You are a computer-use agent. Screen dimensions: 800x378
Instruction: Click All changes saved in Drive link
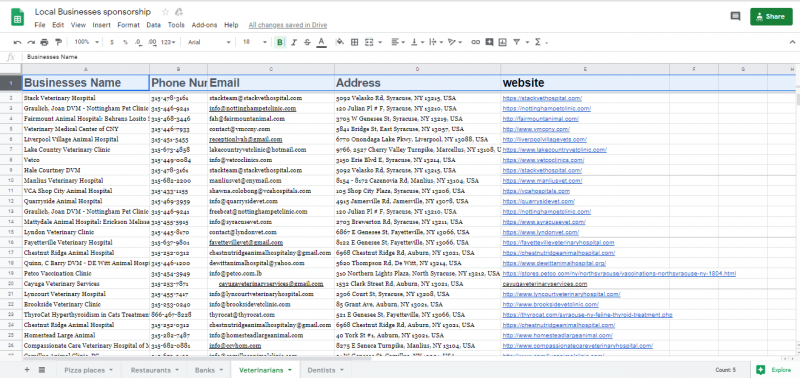(x=288, y=25)
